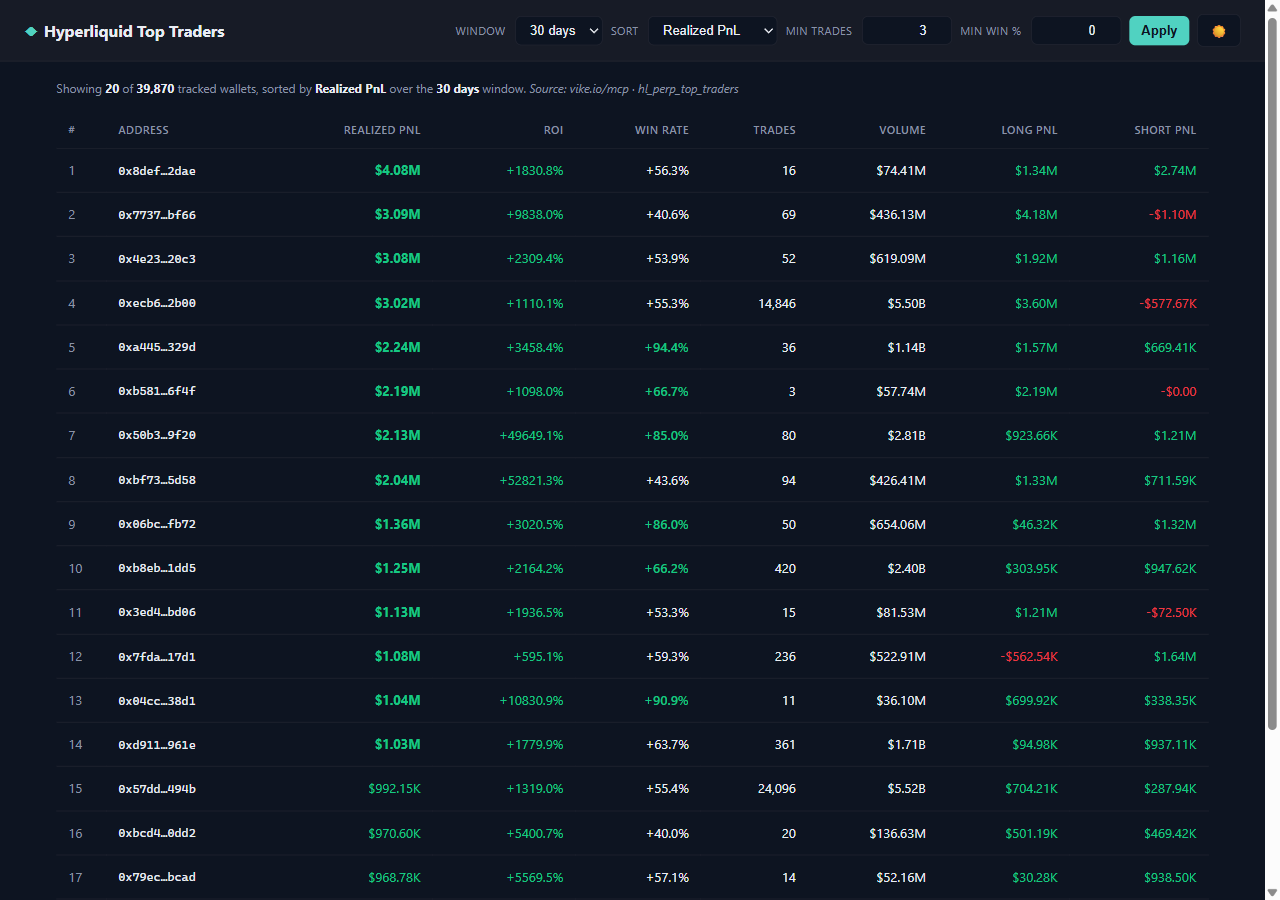Select wallet address 0xb581…6f4f
1280x900 pixels.
157,391
